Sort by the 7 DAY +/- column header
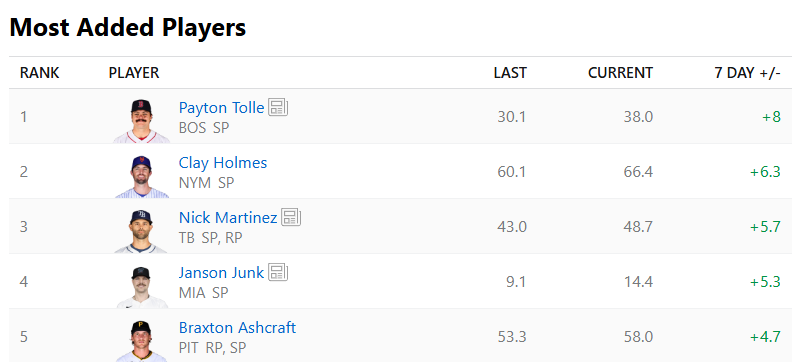This screenshot has height=362, width=802. (747, 73)
